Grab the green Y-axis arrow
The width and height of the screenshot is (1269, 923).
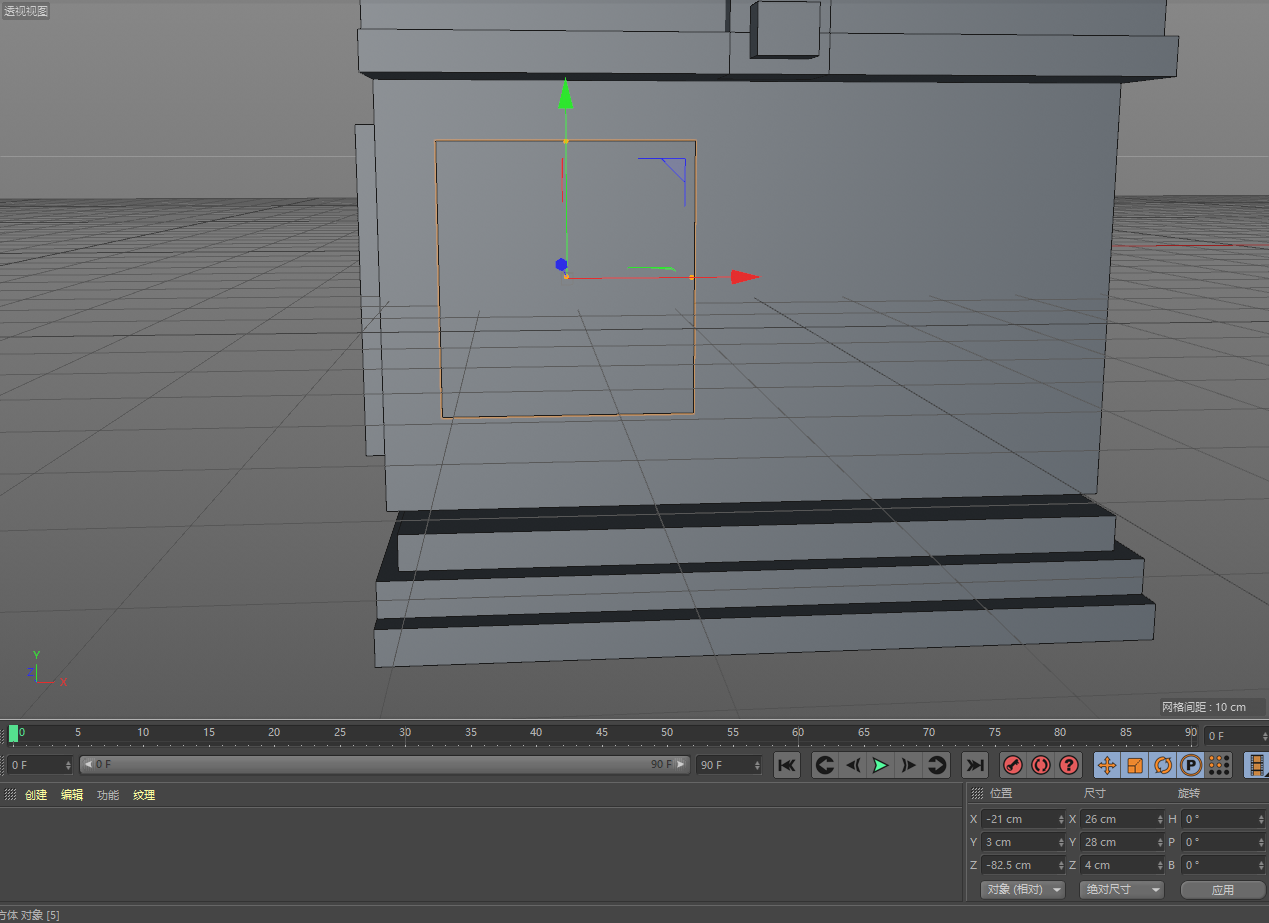click(x=566, y=93)
